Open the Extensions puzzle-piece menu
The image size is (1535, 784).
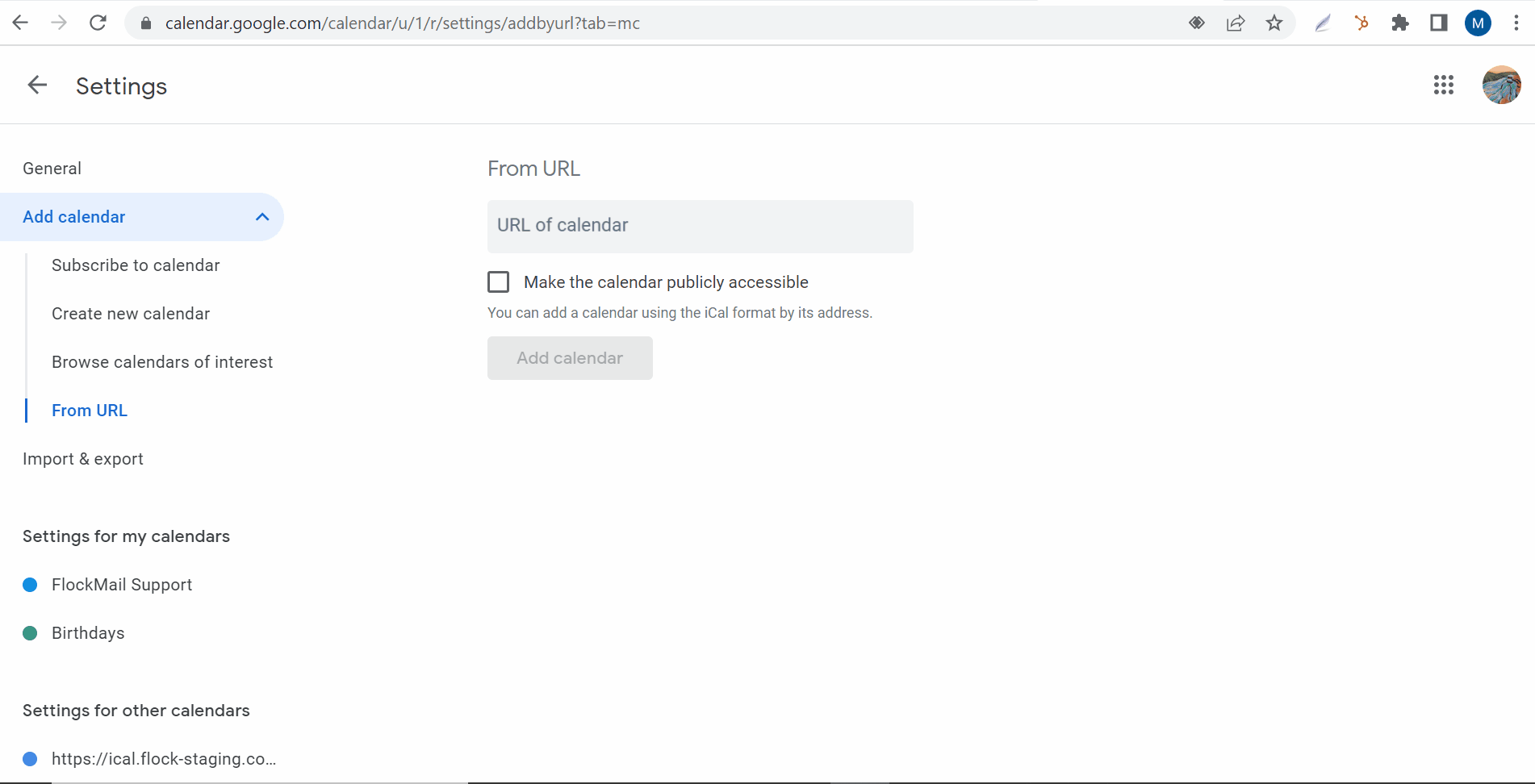[1400, 23]
